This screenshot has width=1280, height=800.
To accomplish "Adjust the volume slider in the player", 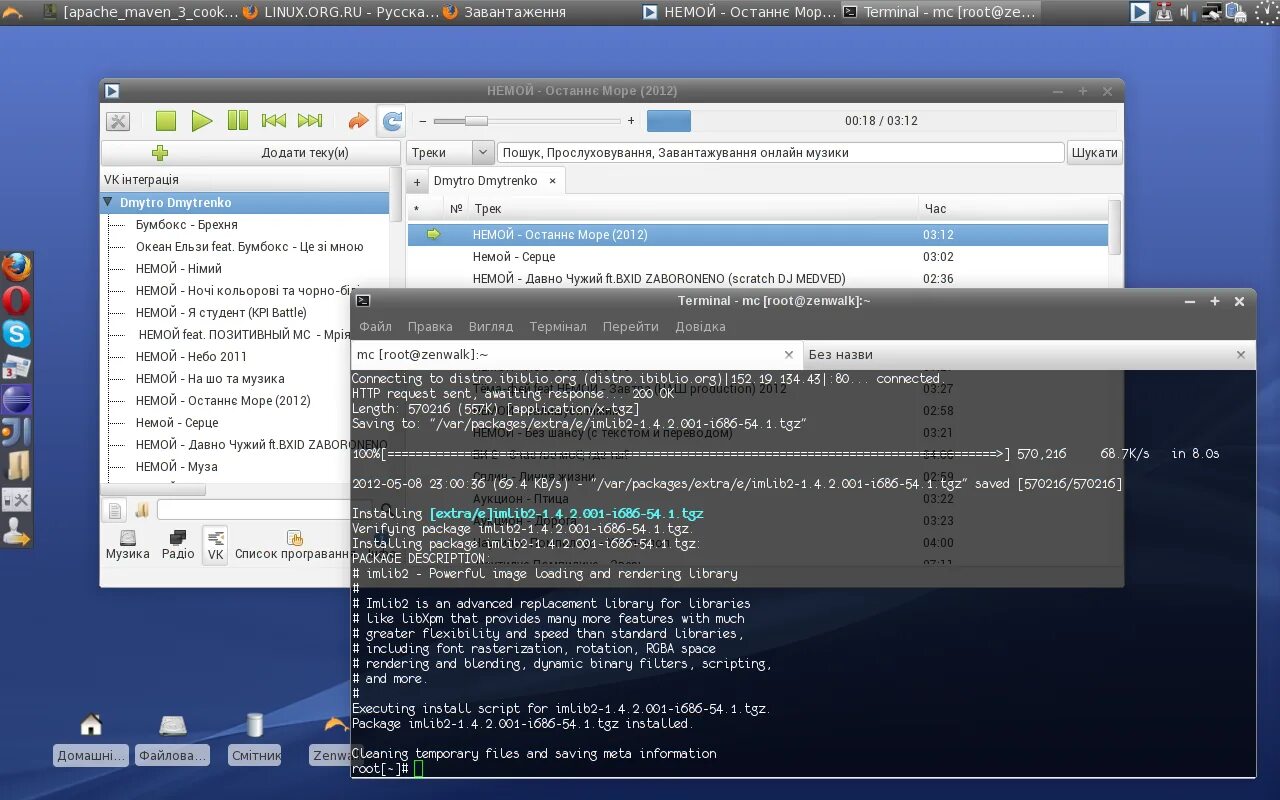I will coord(527,121).
